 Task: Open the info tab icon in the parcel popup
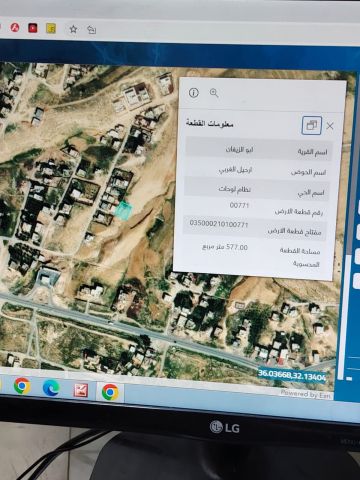[x=194, y=93]
